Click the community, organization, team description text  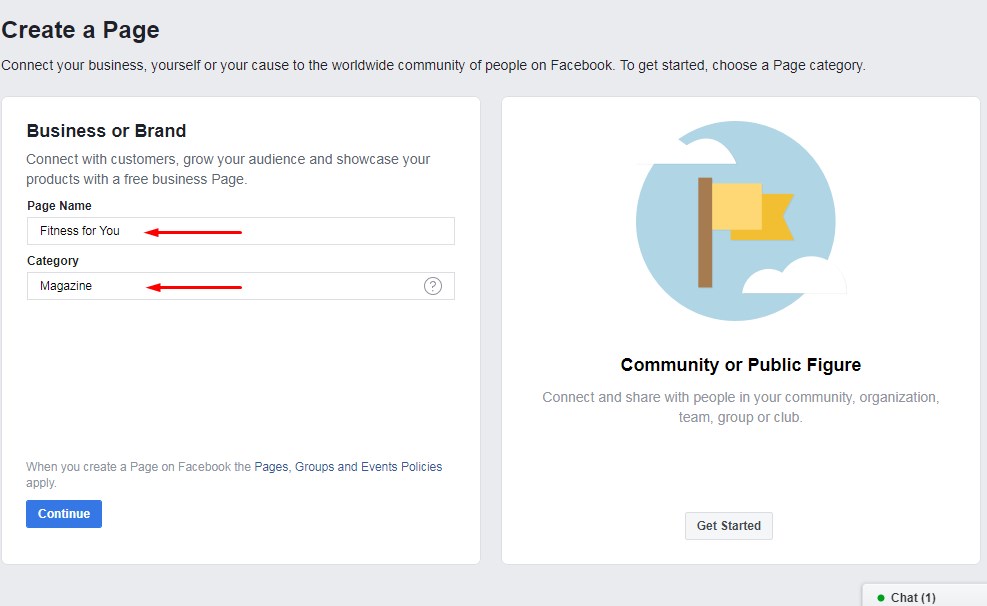click(x=740, y=407)
